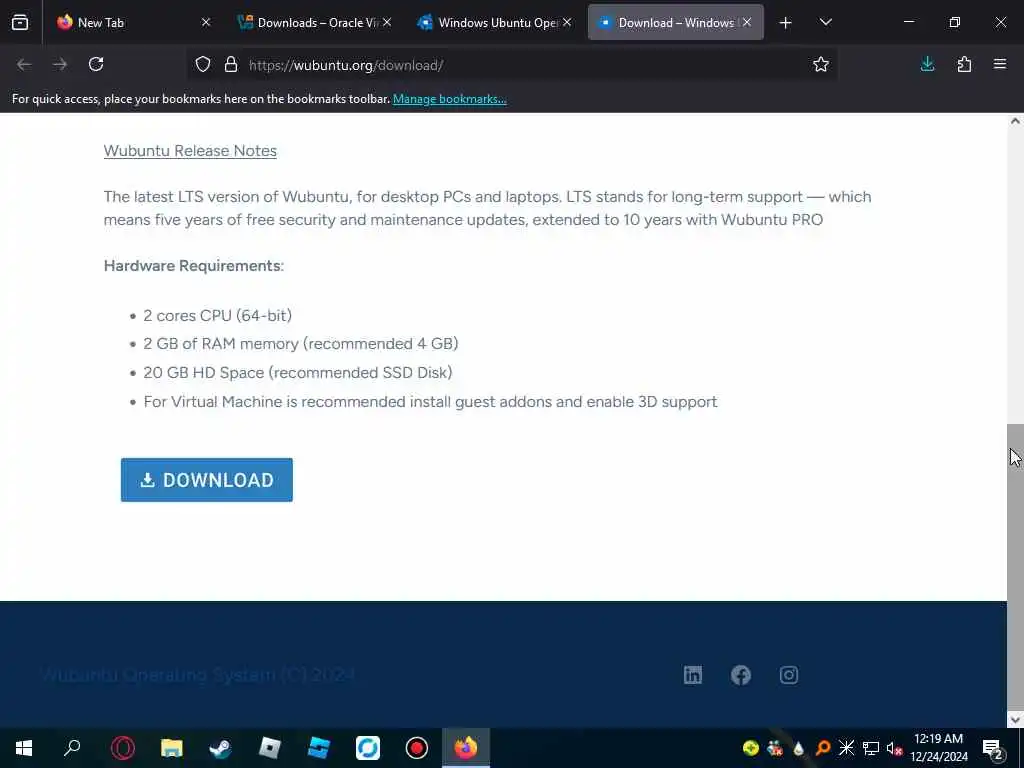Open the Windows Start menu
This screenshot has width=1024, height=768.
(x=24, y=748)
